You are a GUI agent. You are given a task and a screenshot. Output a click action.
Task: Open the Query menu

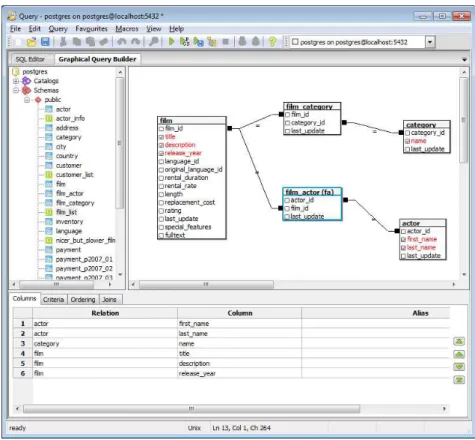coord(58,29)
